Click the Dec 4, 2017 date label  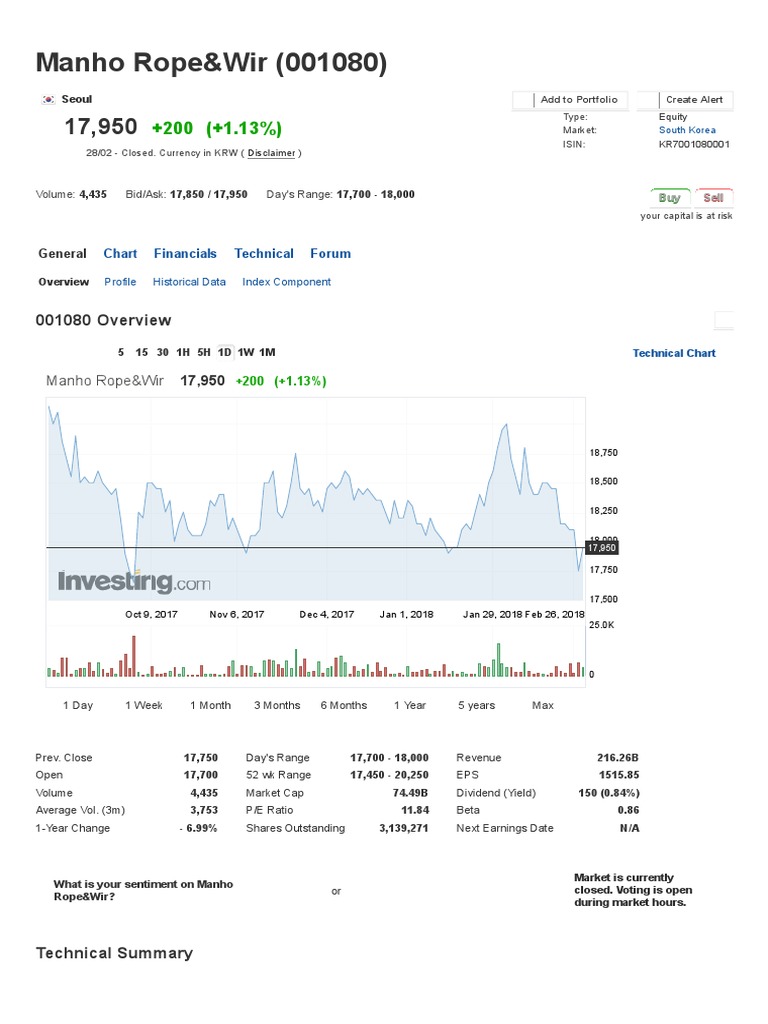click(327, 615)
